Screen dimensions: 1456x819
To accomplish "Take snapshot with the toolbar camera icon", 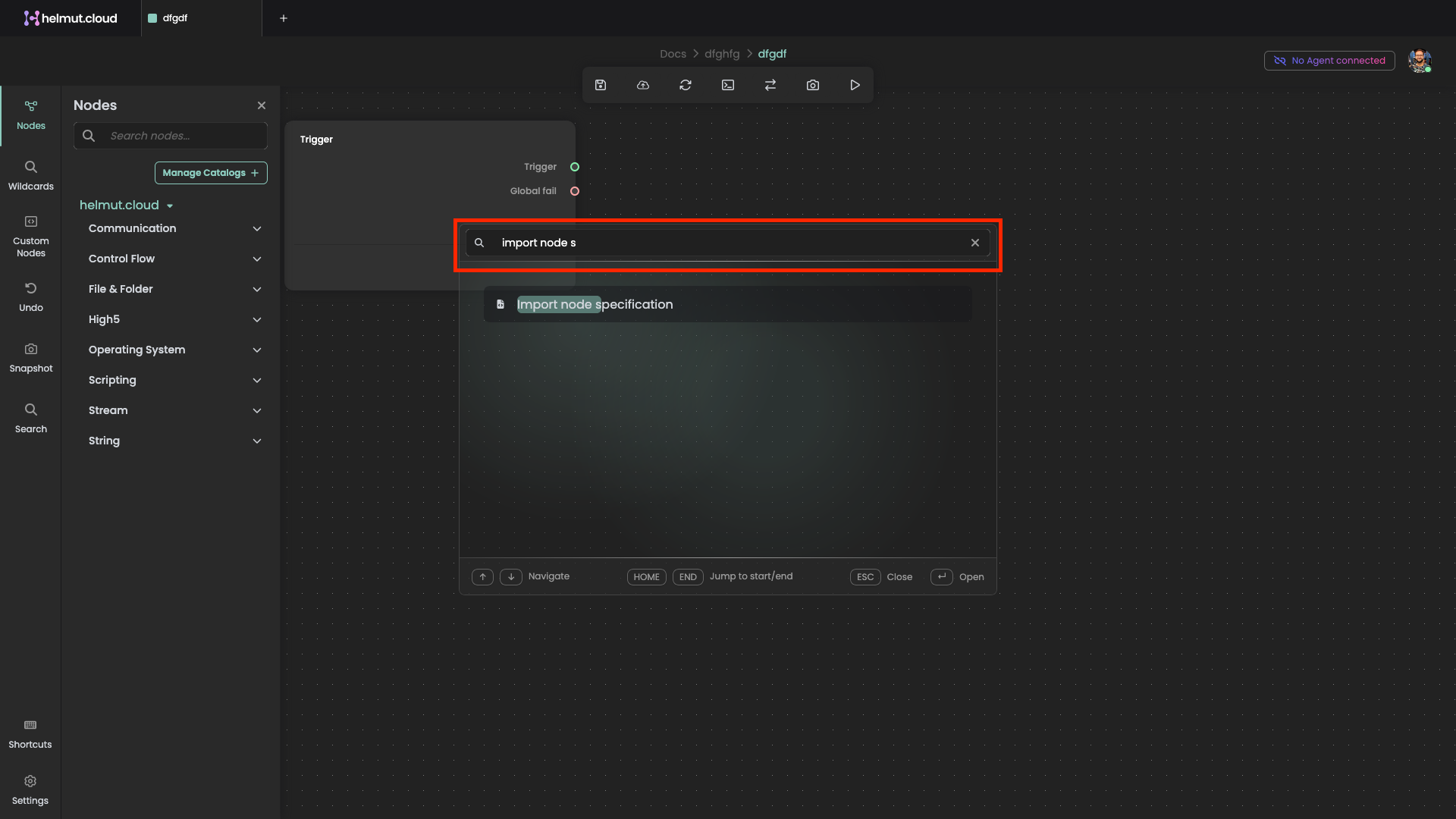I will [813, 85].
